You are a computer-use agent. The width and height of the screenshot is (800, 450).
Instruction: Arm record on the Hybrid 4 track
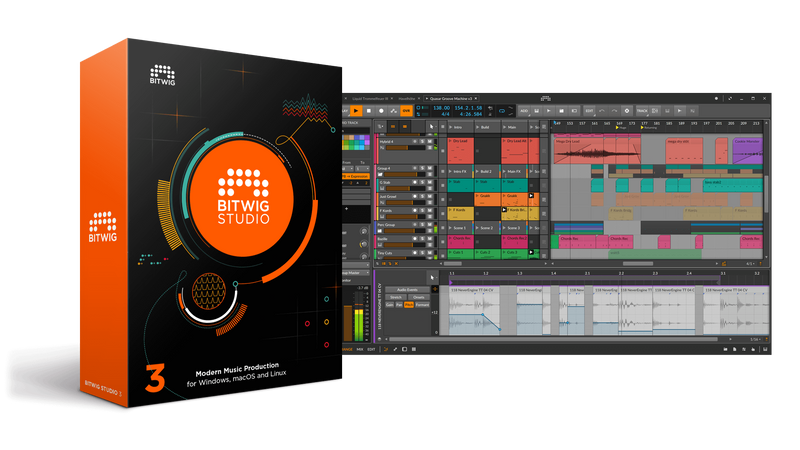[415, 141]
